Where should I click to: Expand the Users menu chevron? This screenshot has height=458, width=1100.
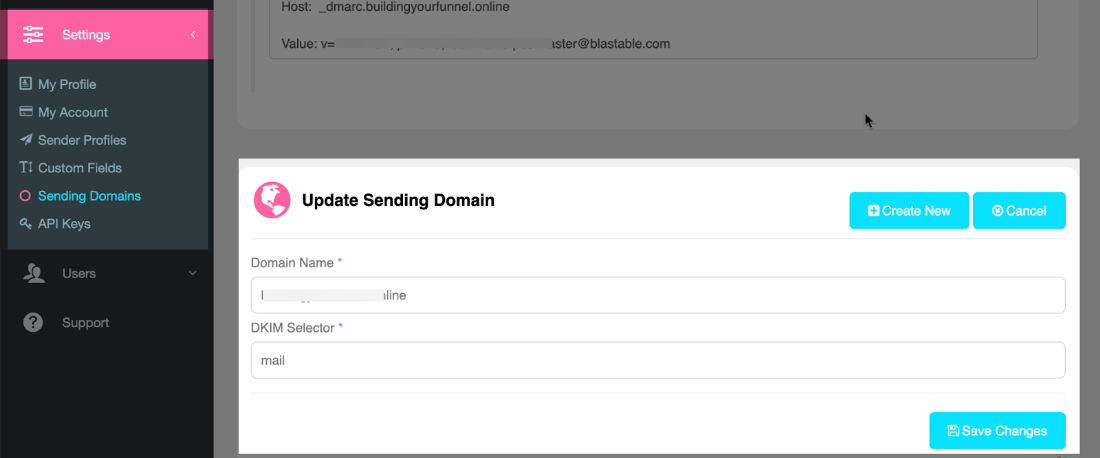192,273
